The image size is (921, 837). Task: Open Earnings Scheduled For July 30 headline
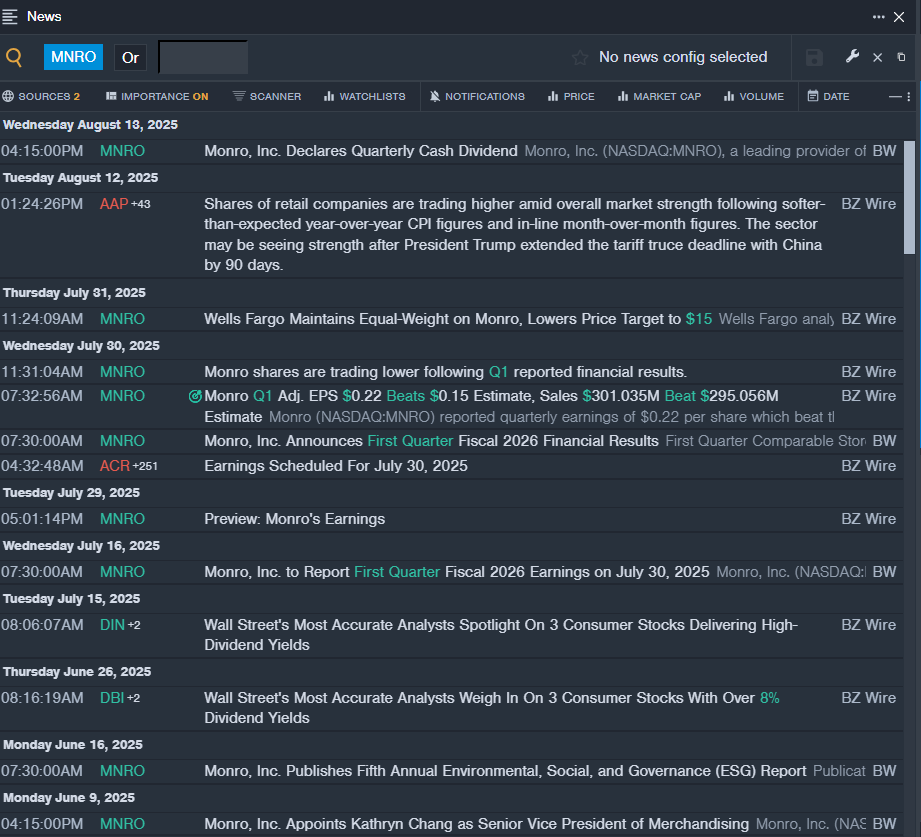336,466
